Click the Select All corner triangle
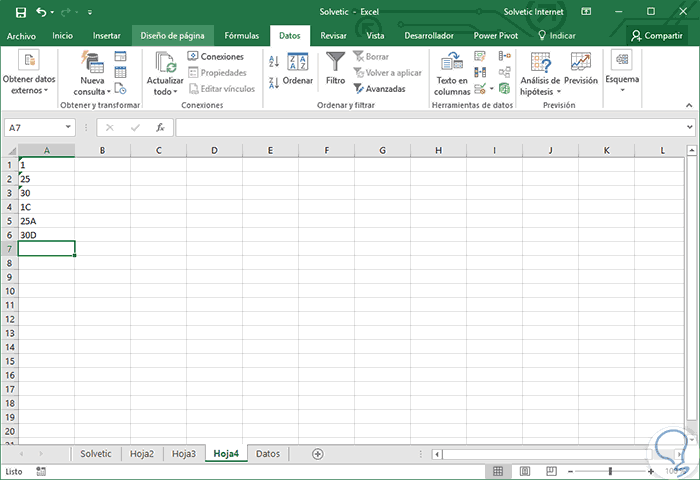This screenshot has width=700, height=480. point(12,151)
